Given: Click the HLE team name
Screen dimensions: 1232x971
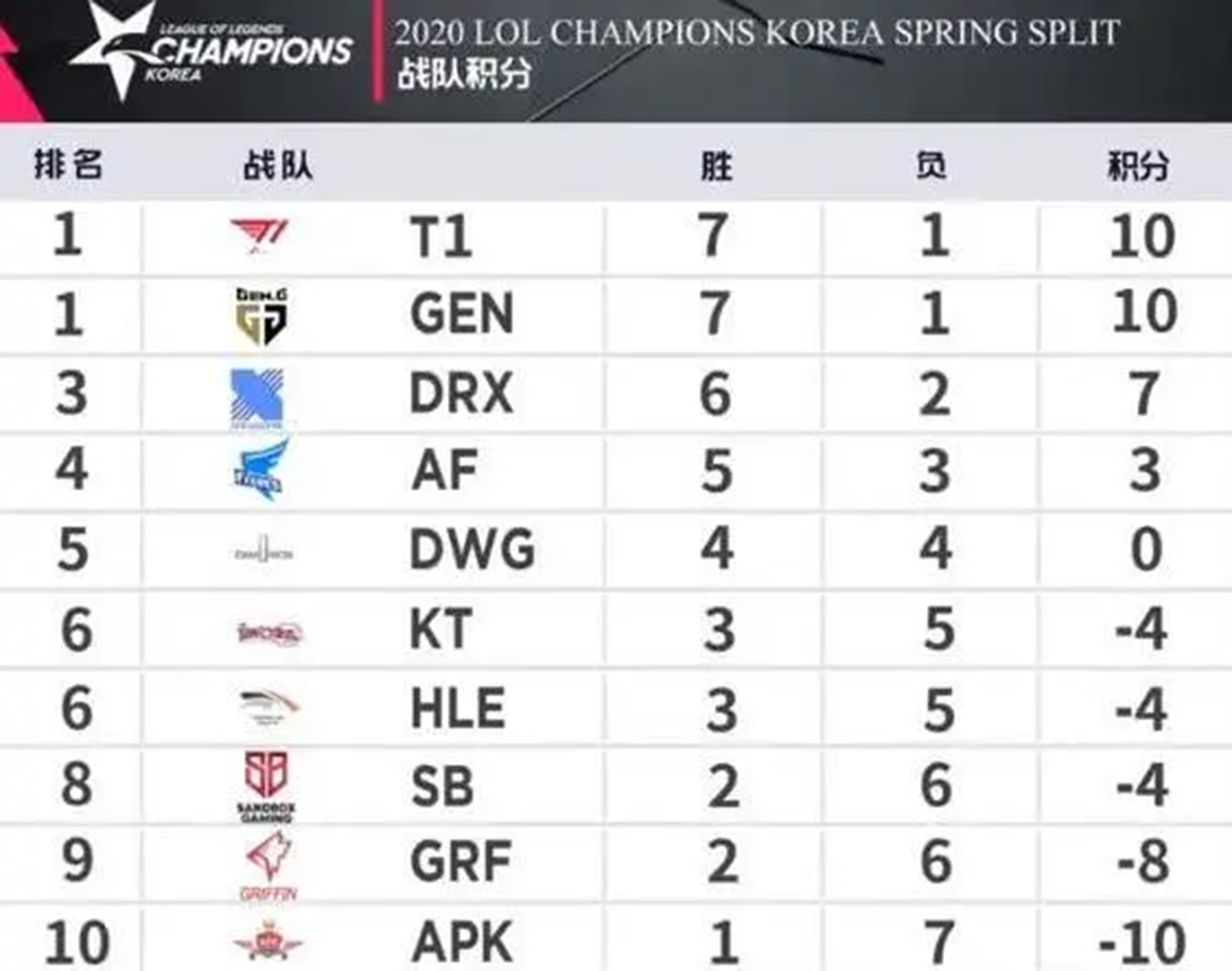Looking at the screenshot, I should point(457,709).
